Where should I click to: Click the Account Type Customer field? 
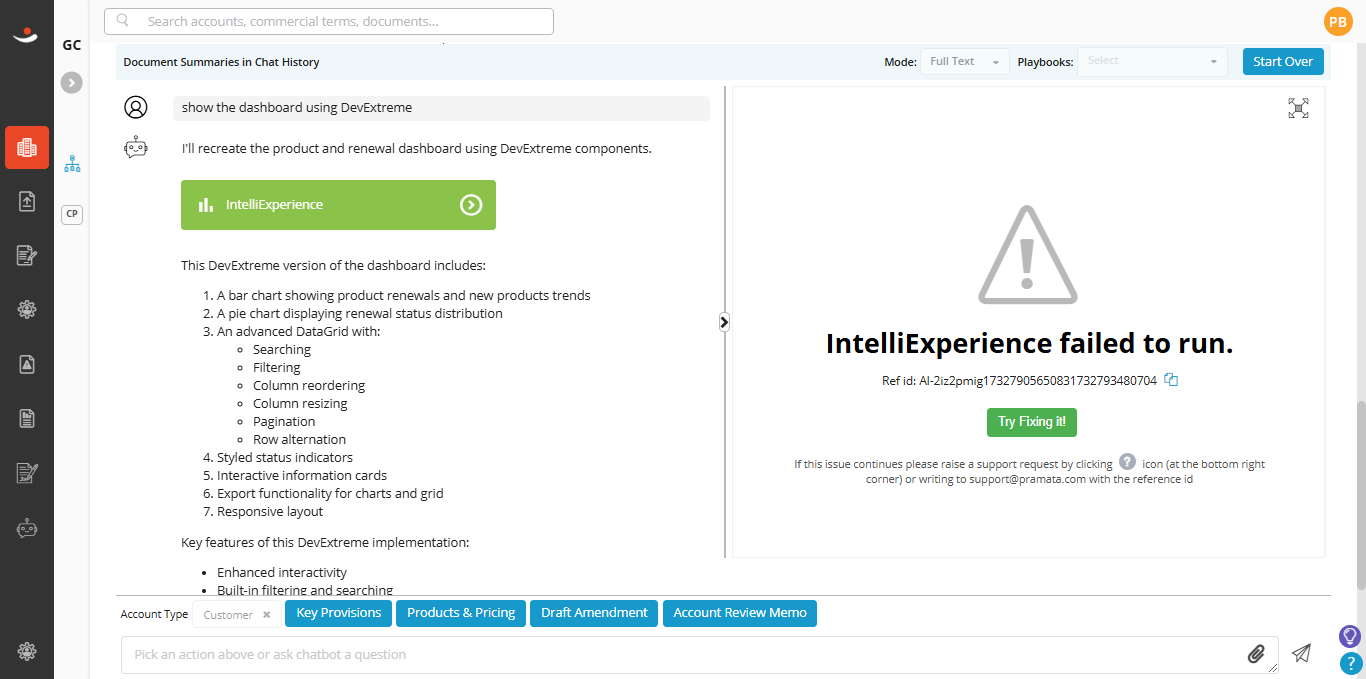236,615
